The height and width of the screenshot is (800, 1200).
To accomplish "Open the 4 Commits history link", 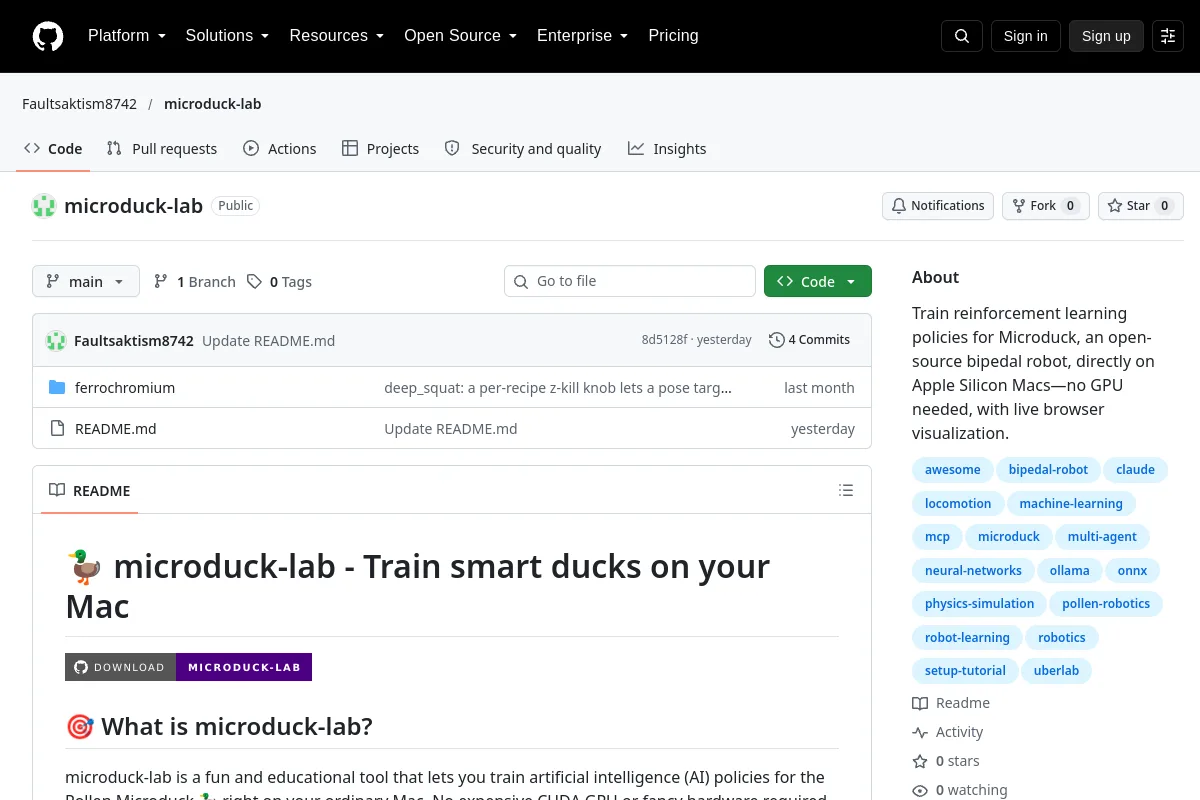I will pos(810,340).
